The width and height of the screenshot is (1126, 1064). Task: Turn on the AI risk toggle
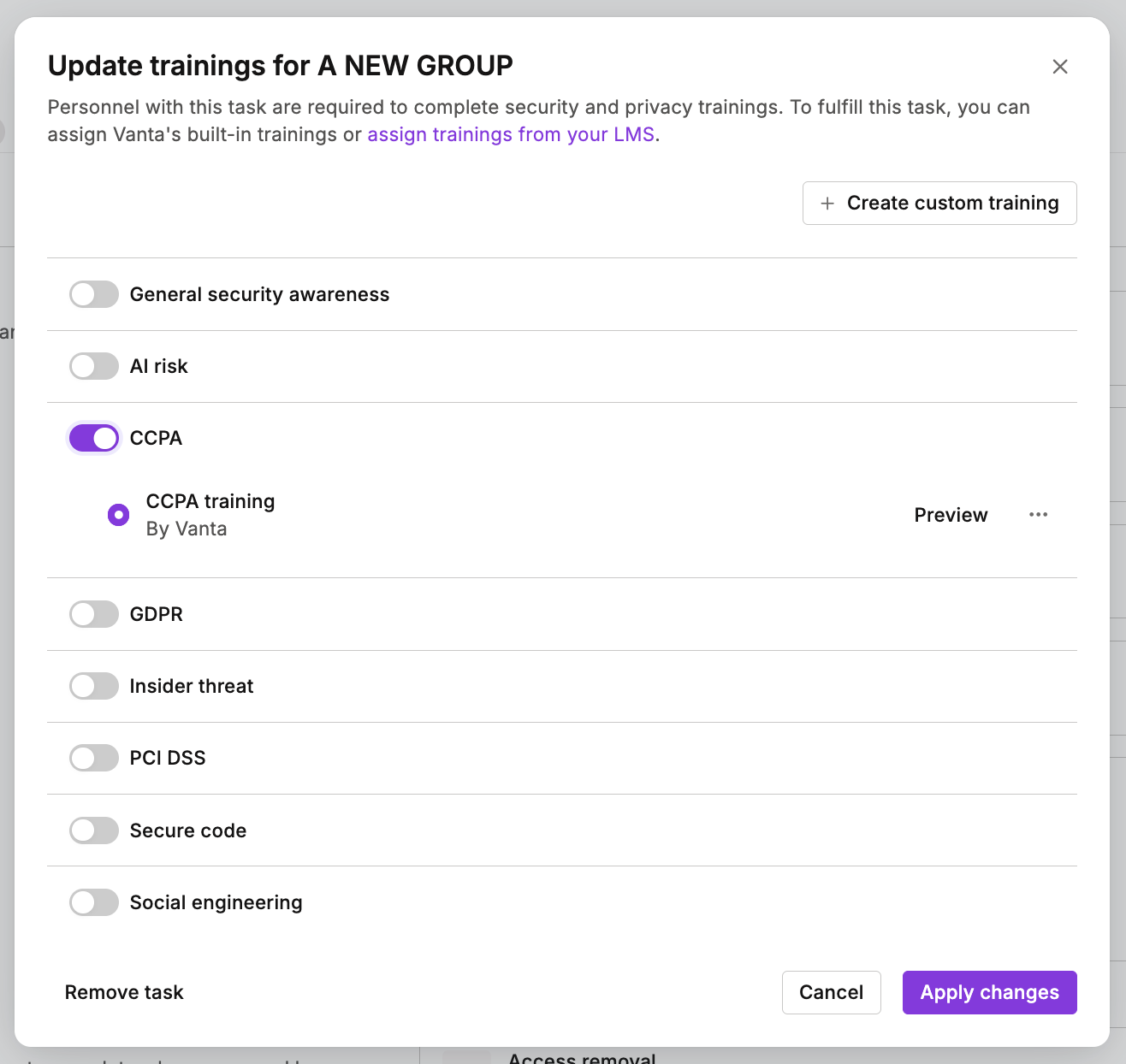coord(94,366)
